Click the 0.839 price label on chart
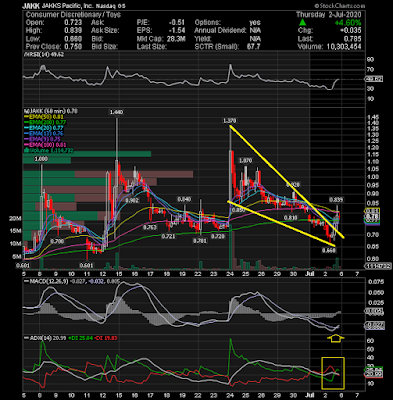The image size is (393, 400). (336, 200)
